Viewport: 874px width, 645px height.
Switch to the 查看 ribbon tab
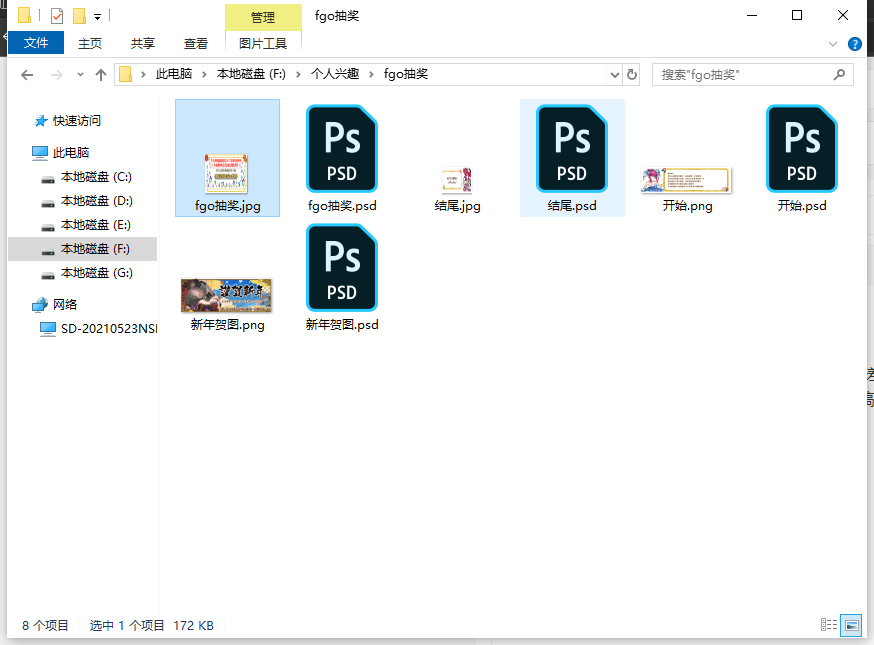(x=196, y=43)
